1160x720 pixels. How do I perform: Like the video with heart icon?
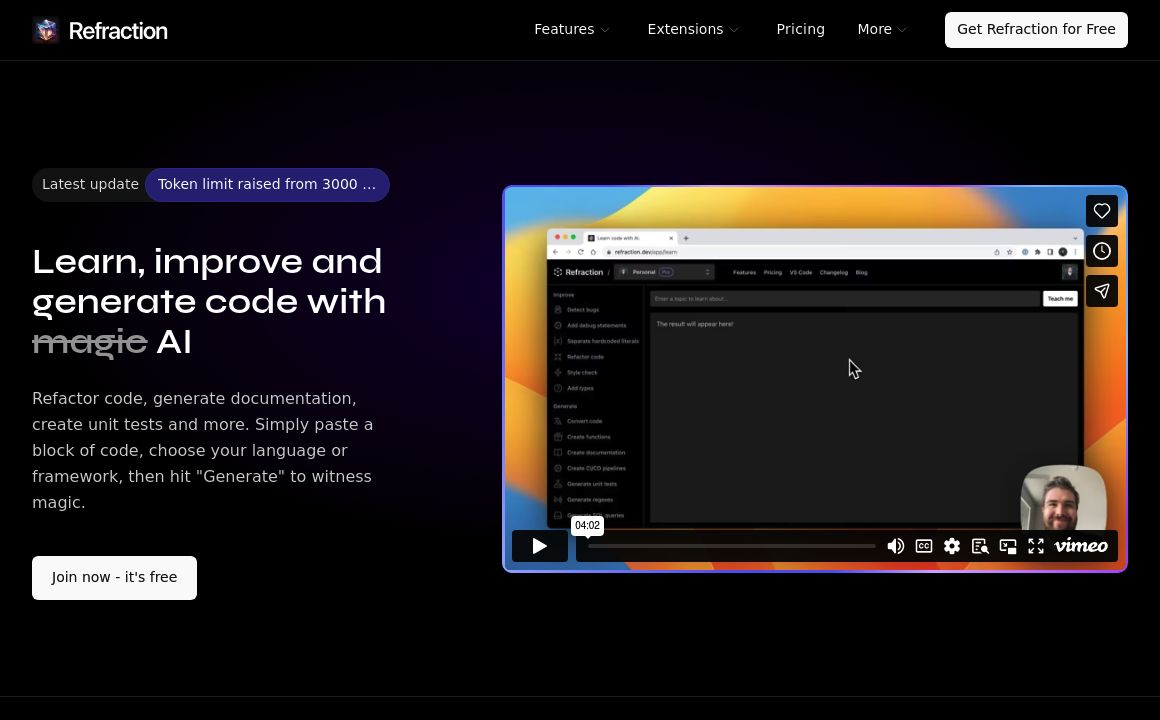click(x=1101, y=211)
